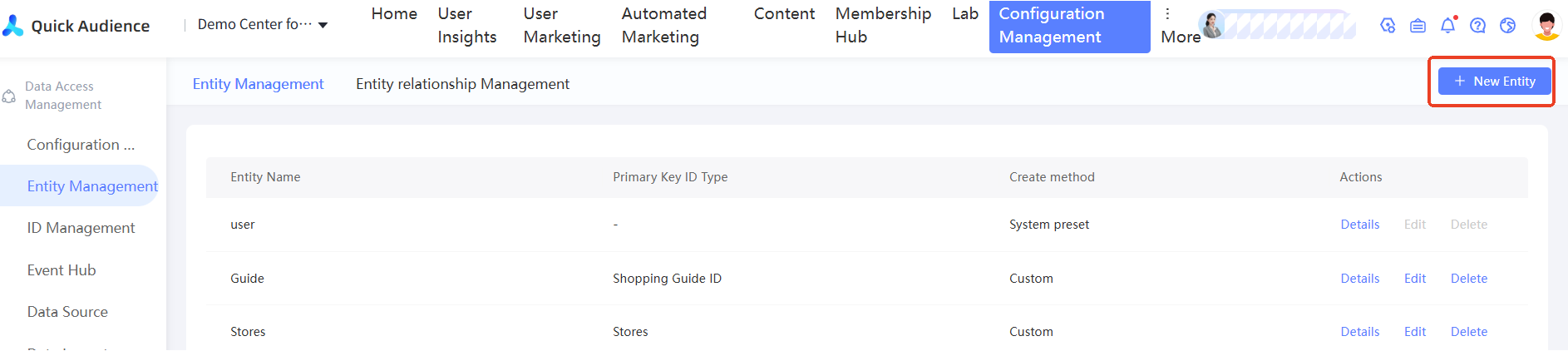The height and width of the screenshot is (351, 1568).
Task: Delete the Guide entity
Action: point(1468,279)
